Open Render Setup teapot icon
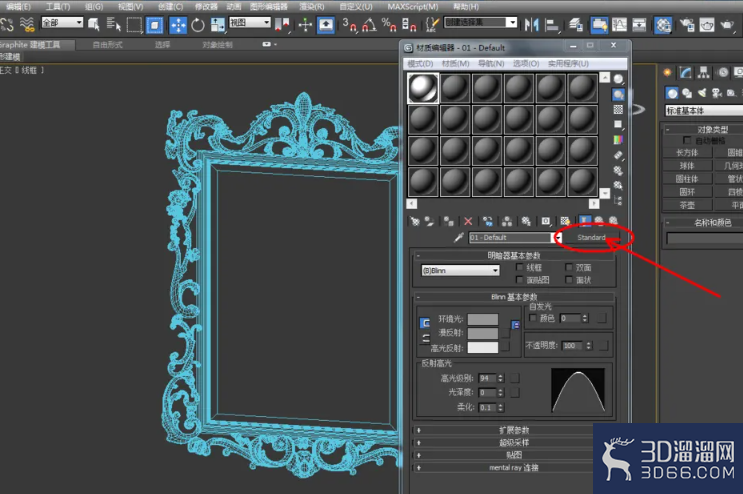The image size is (743, 494). click(x=687, y=25)
